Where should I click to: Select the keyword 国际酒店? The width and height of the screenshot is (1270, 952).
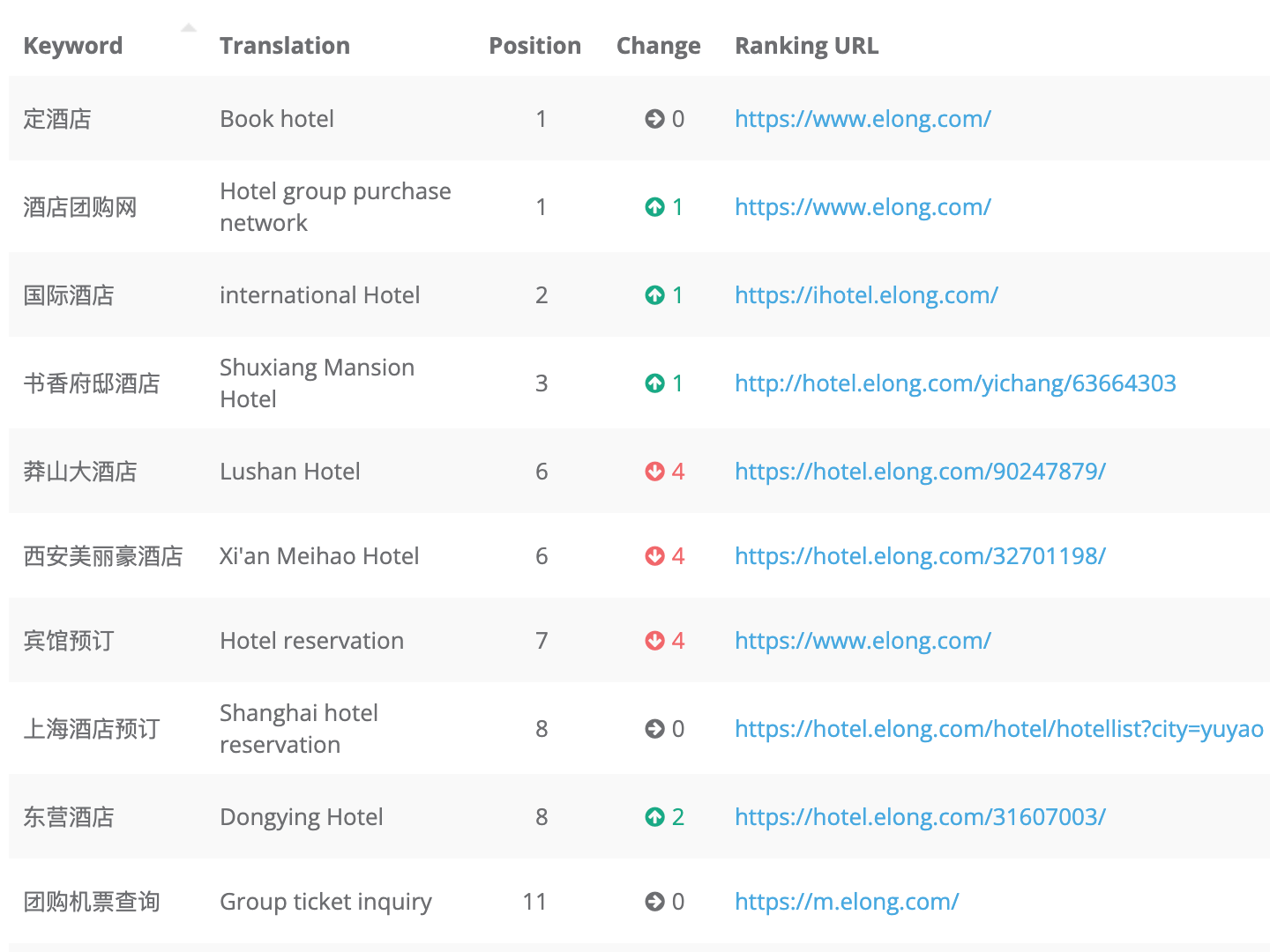69,295
